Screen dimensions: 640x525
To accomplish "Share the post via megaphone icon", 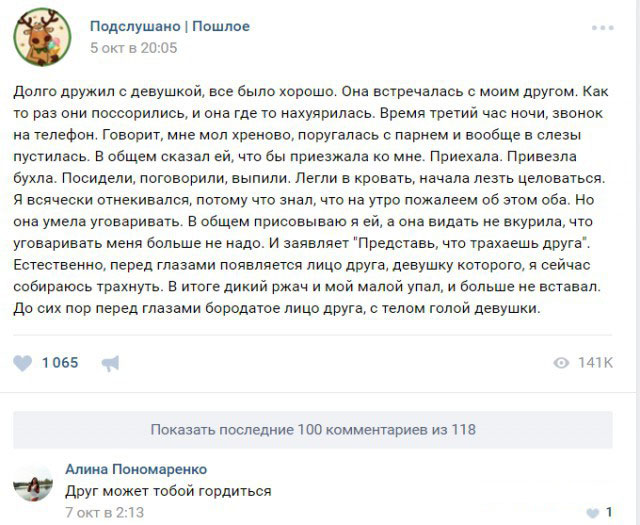I will click(x=111, y=363).
